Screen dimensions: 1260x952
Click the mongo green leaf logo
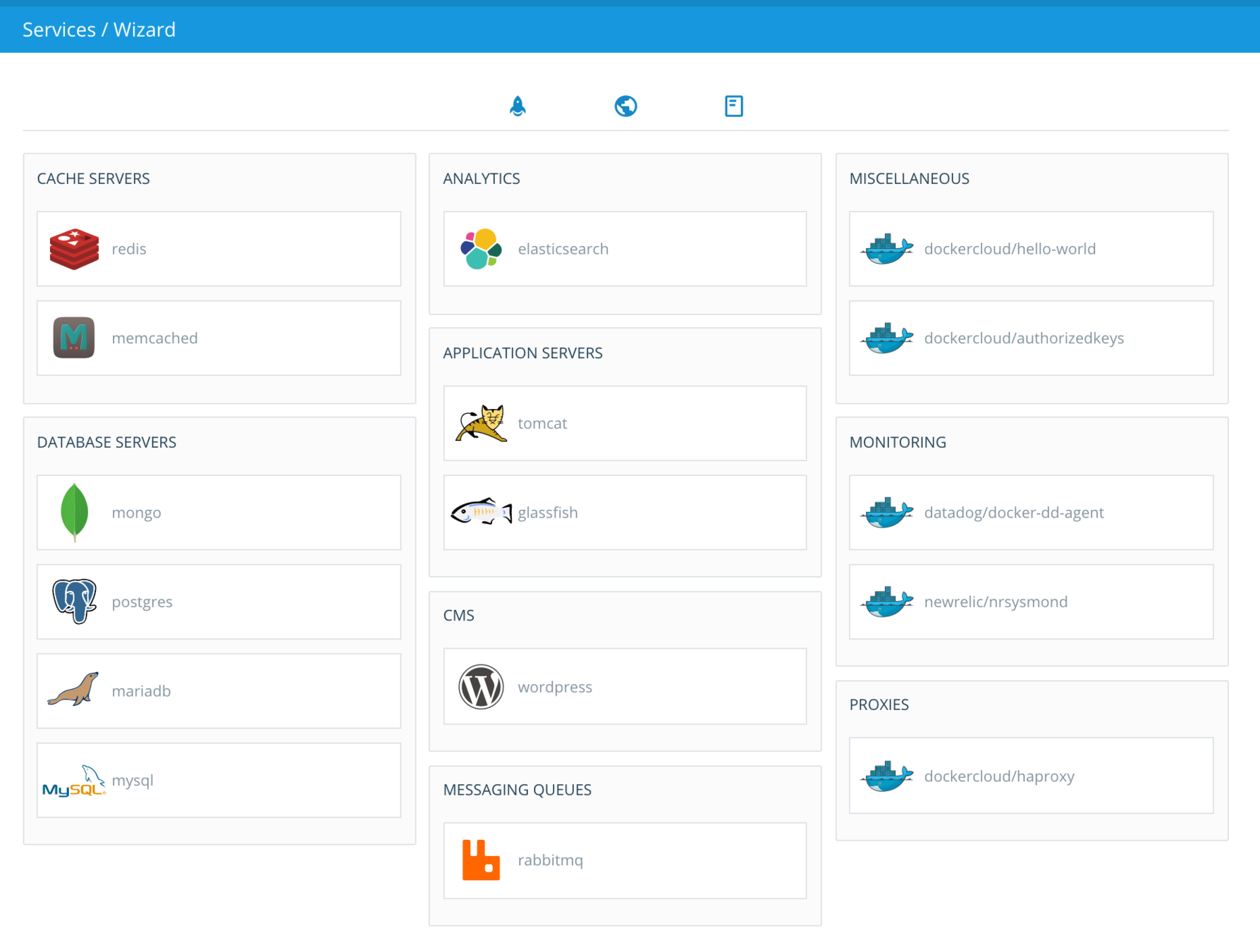(x=74, y=513)
